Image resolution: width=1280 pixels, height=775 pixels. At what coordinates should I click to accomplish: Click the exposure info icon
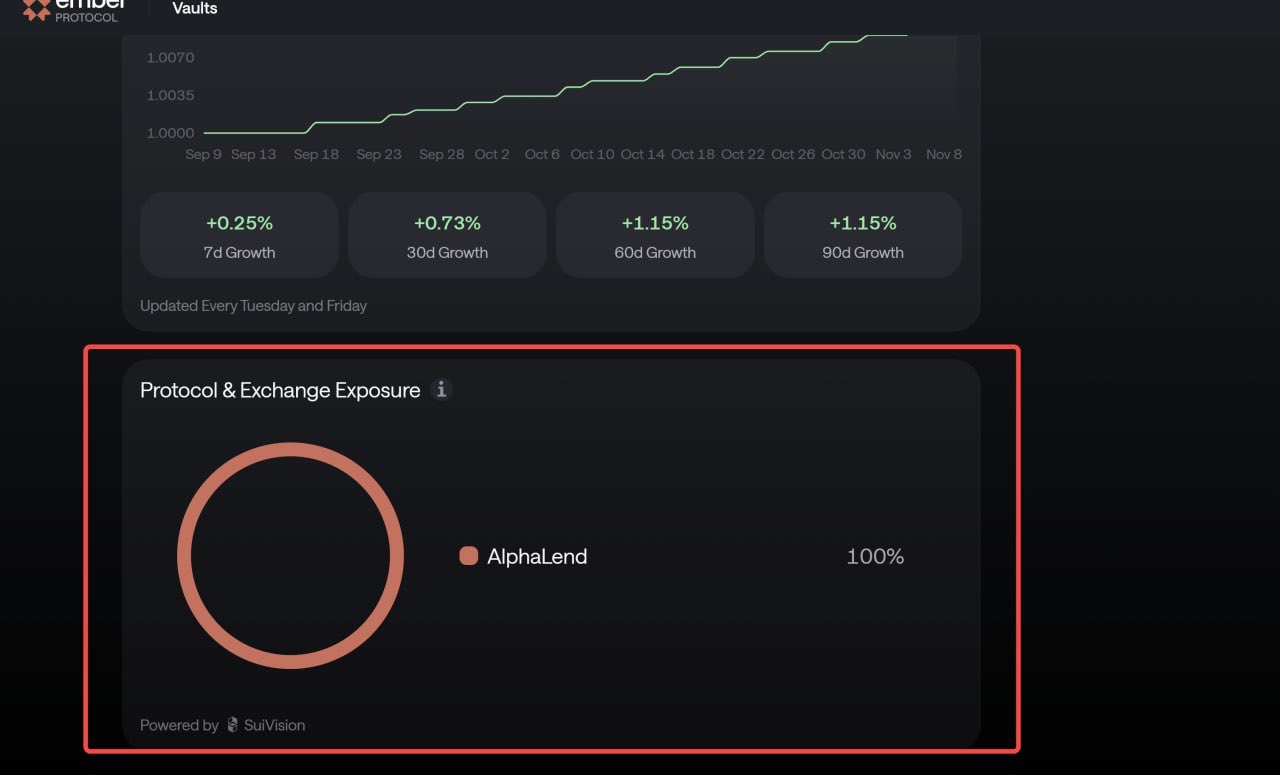point(441,390)
